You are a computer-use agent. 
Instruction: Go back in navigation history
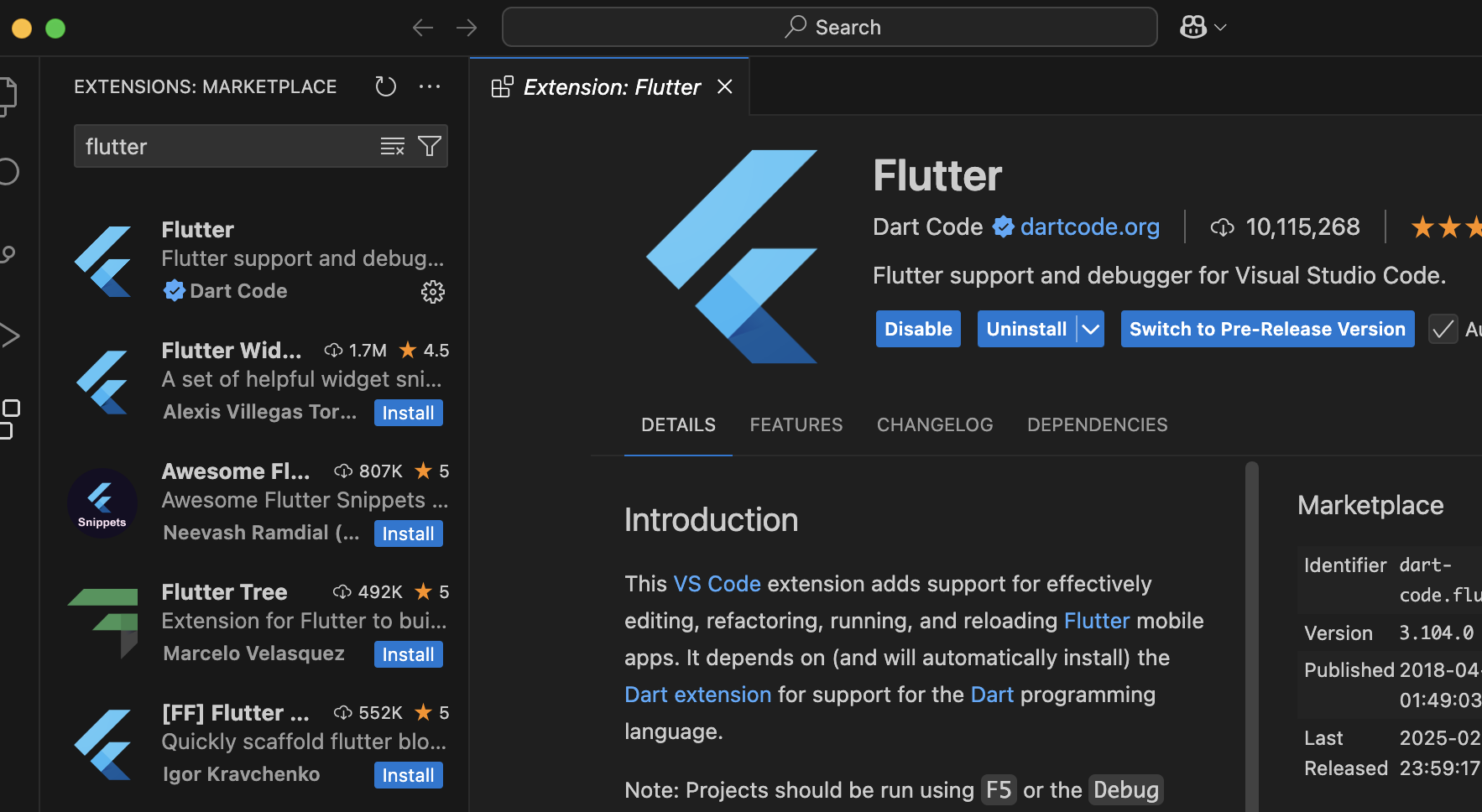coord(423,28)
